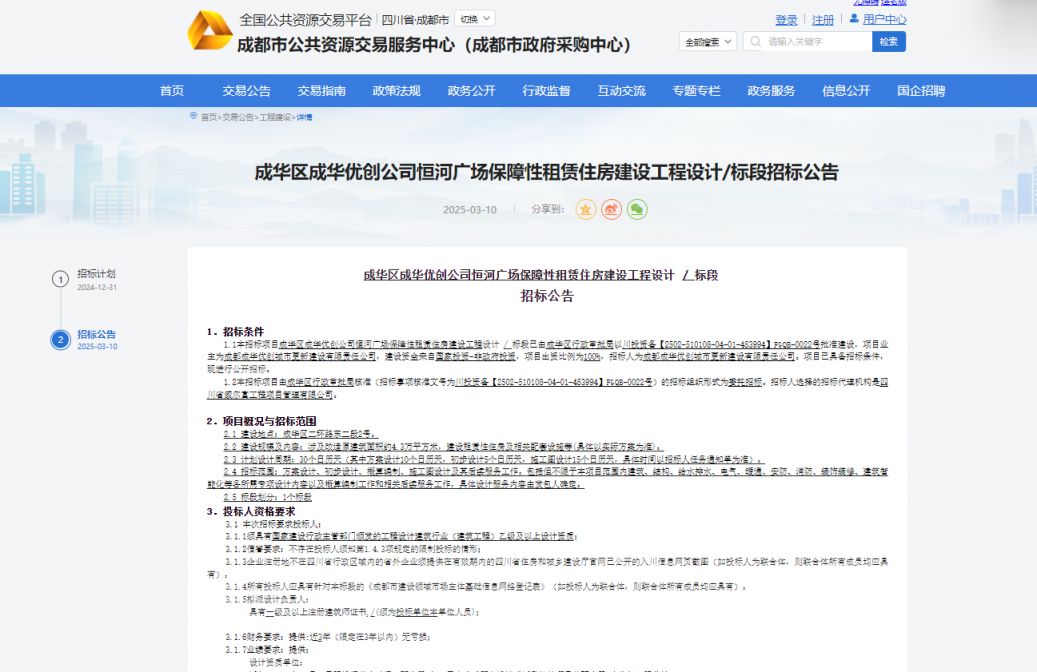
Task: Click the 用户中心 user icon
Action: (853, 19)
